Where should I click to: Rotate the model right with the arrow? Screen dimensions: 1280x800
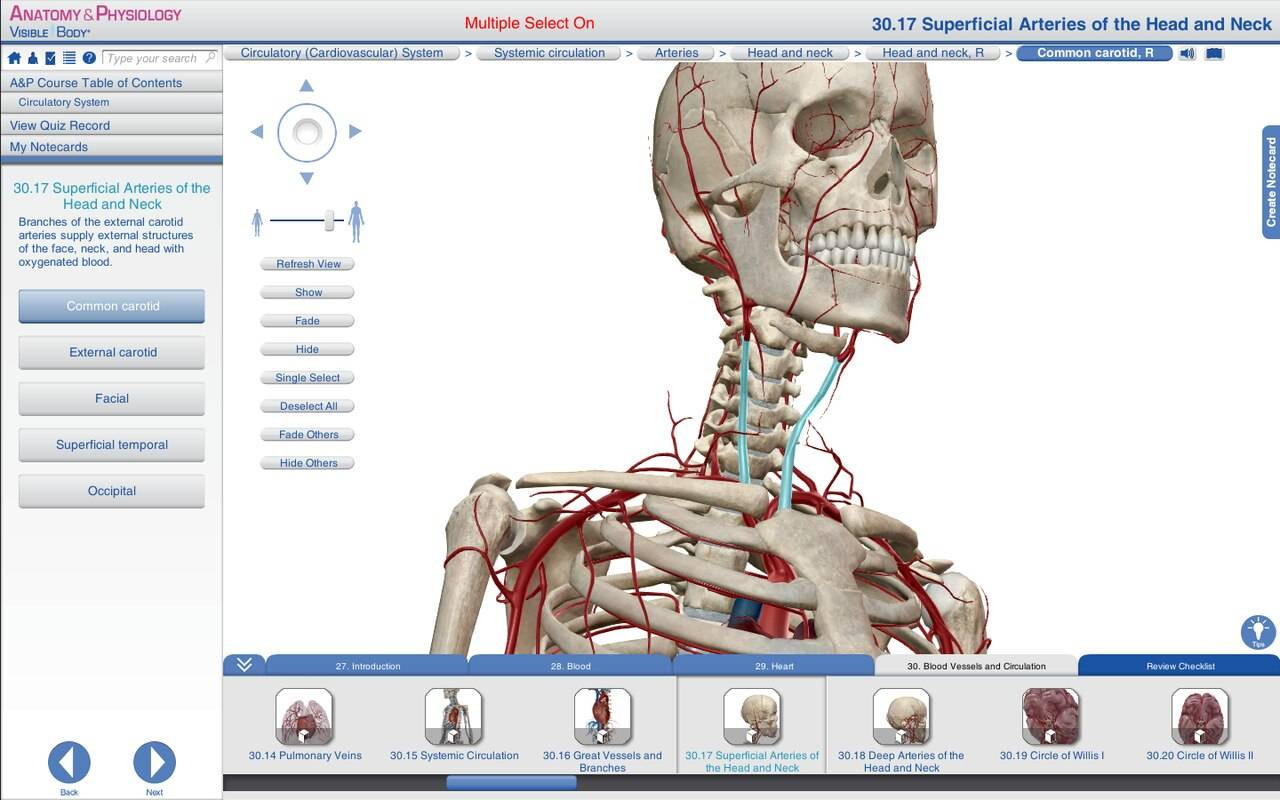click(355, 131)
